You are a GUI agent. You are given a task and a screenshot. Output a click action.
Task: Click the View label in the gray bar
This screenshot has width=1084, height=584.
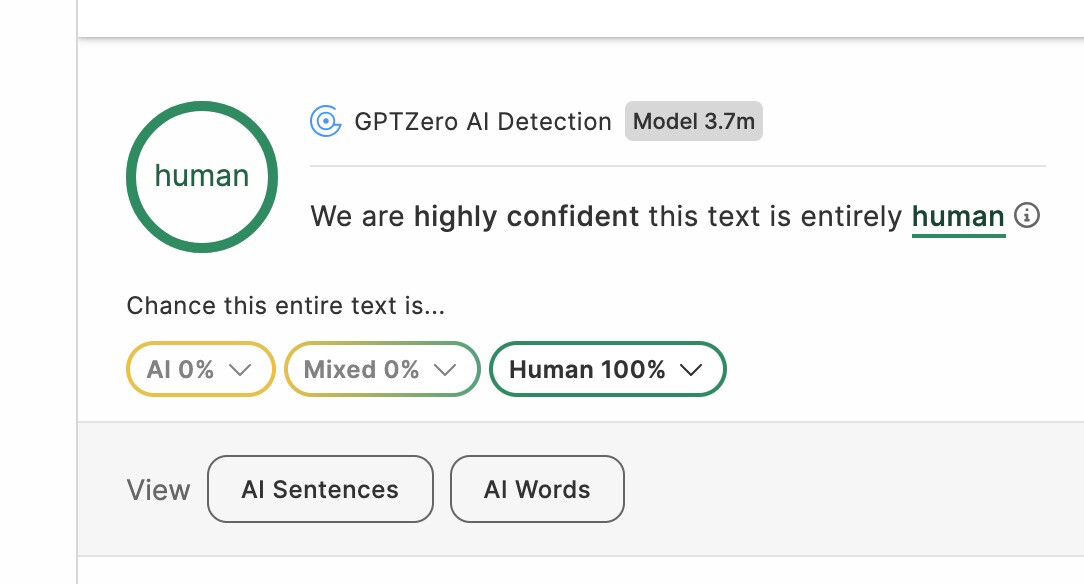158,490
